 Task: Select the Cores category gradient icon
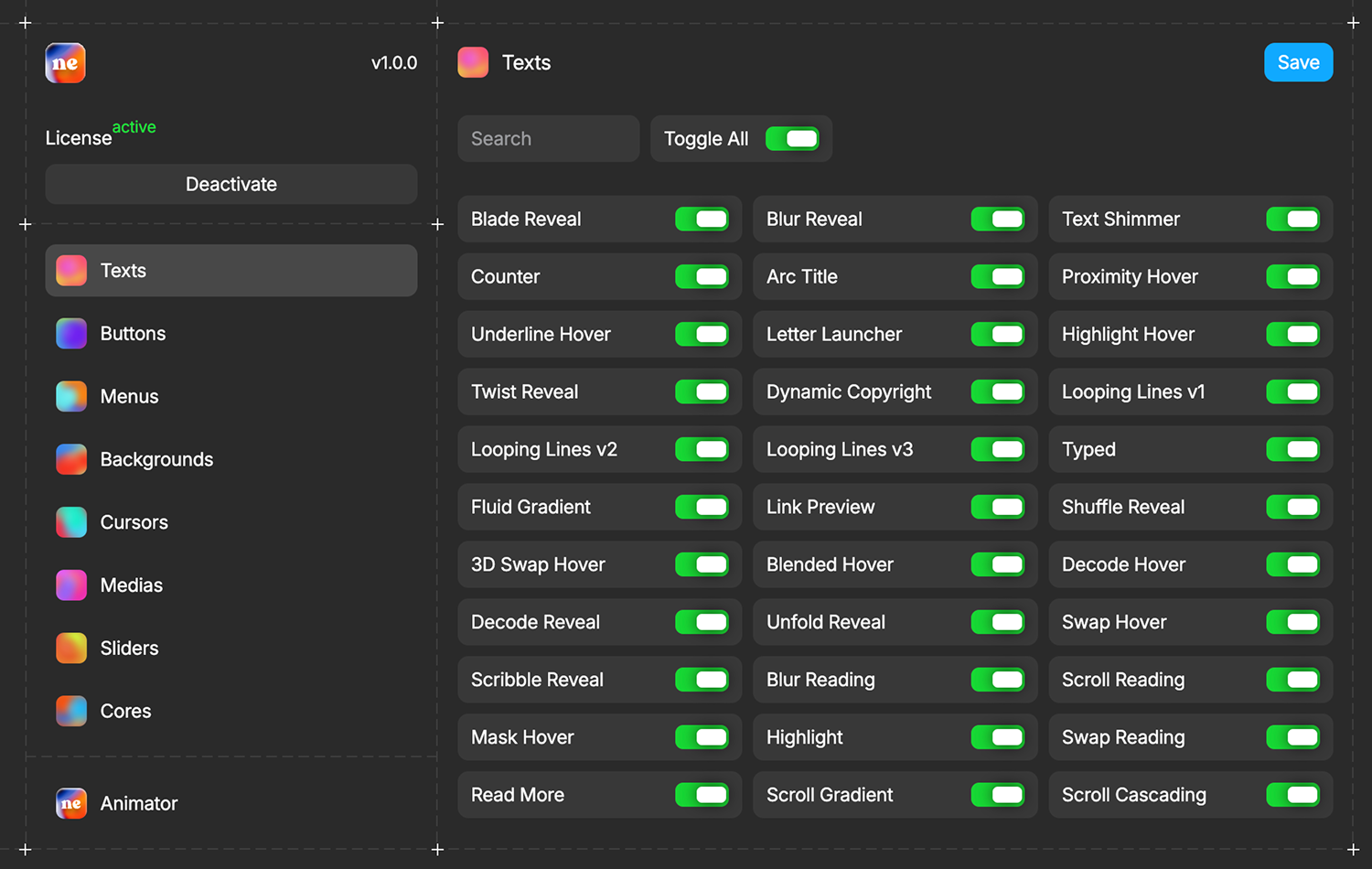(x=71, y=712)
